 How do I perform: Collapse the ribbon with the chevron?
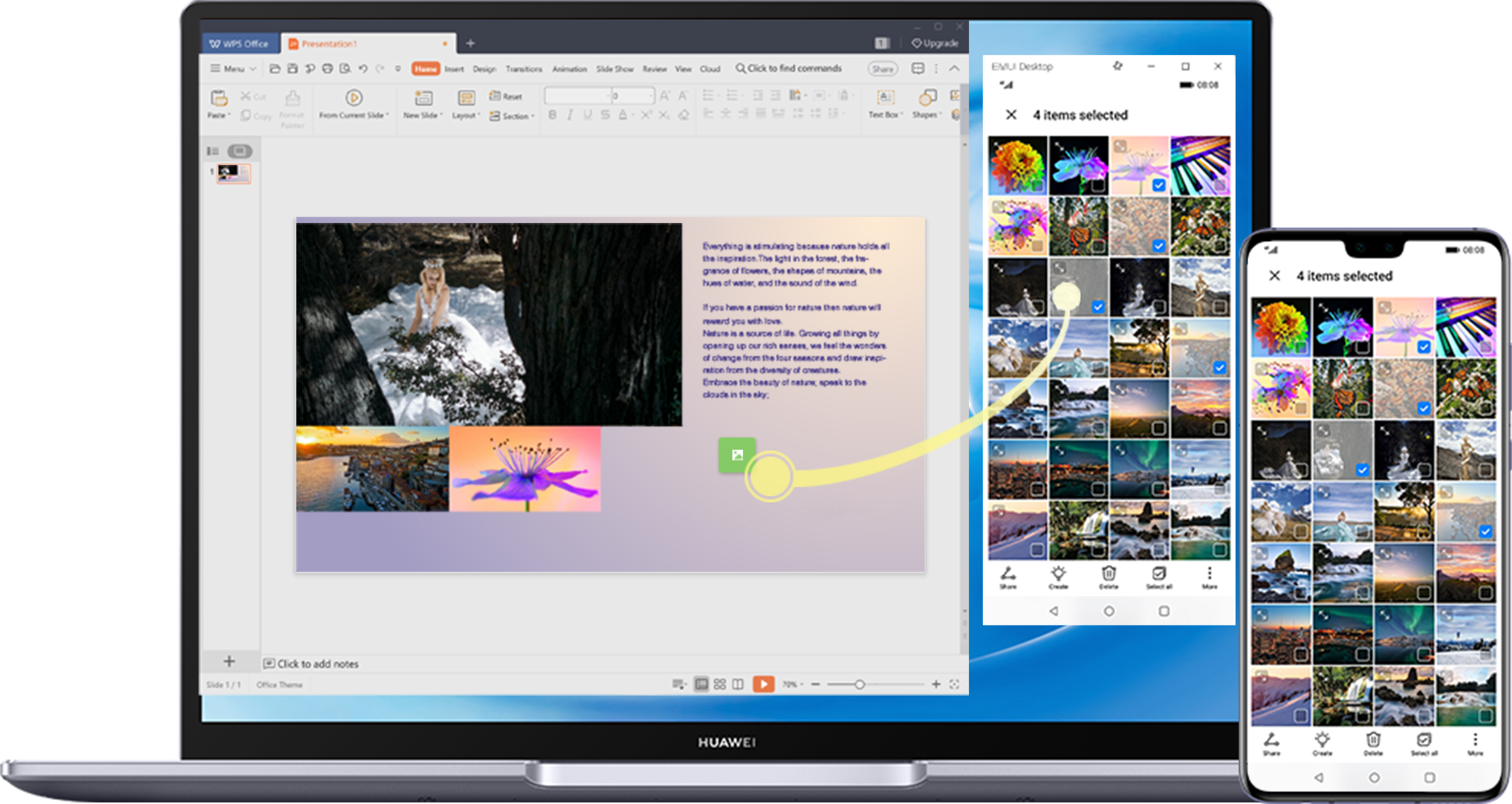(955, 69)
